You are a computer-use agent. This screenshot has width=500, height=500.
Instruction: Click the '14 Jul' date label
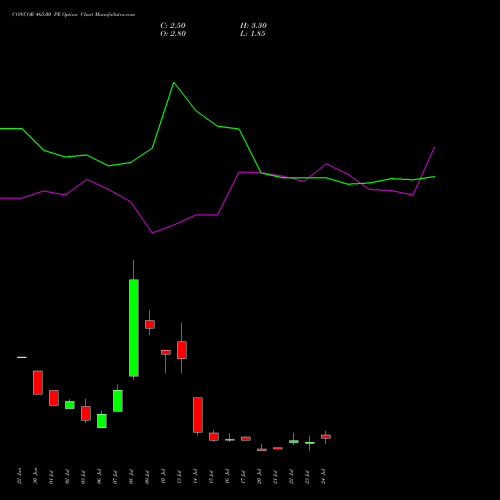pos(195,476)
